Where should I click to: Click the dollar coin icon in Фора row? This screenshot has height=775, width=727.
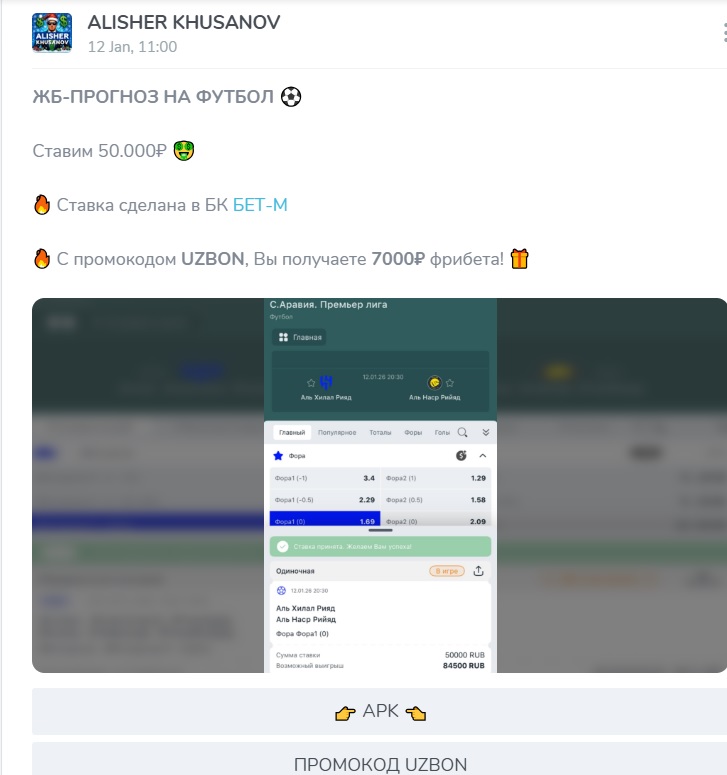(x=461, y=456)
